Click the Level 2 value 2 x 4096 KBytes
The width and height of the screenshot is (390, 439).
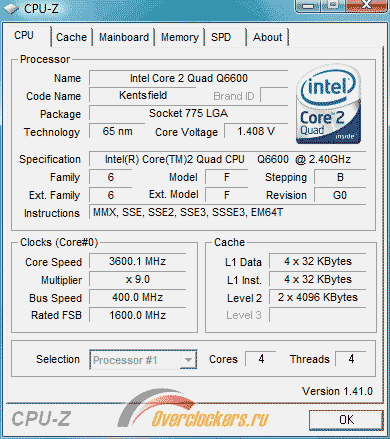tap(318, 298)
